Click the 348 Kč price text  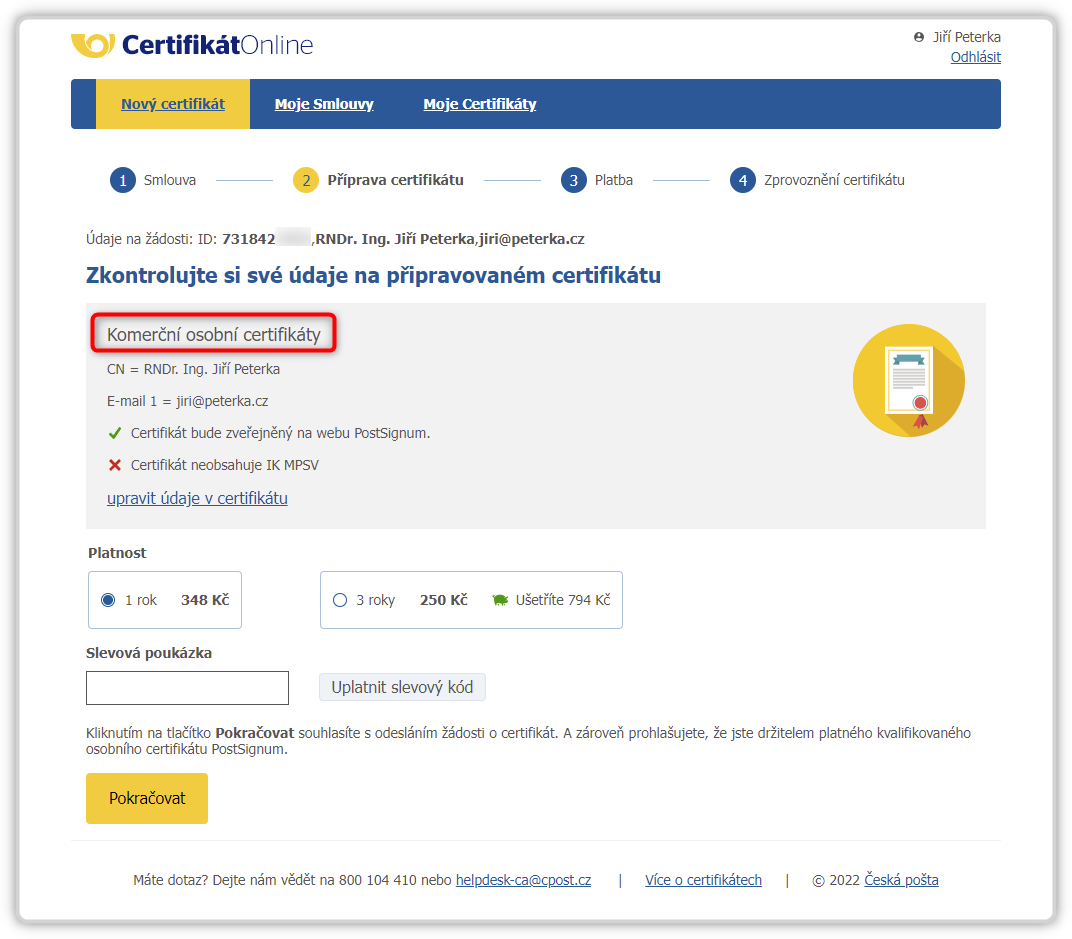click(205, 600)
